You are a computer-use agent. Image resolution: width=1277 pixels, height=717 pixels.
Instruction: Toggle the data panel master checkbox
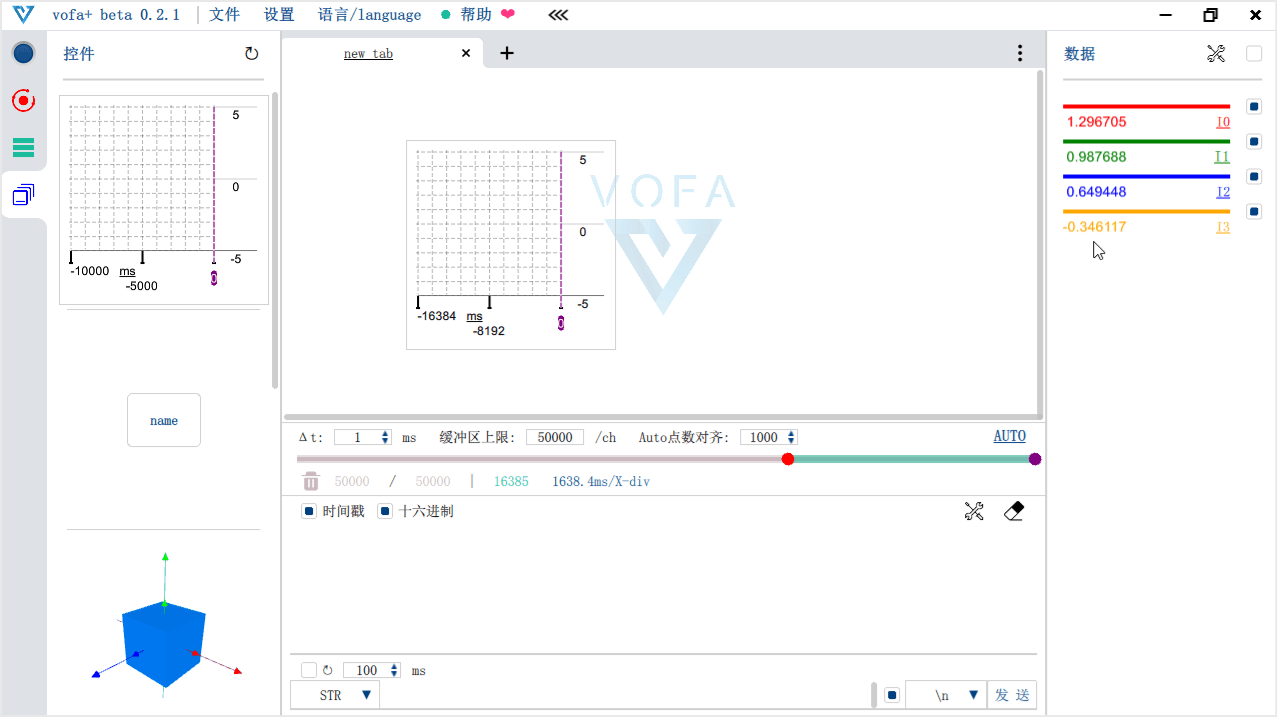(1254, 54)
